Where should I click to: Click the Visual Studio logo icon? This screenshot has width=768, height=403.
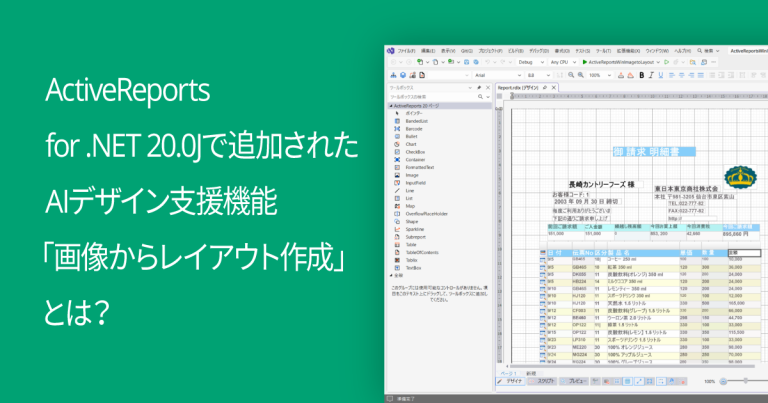[390, 51]
